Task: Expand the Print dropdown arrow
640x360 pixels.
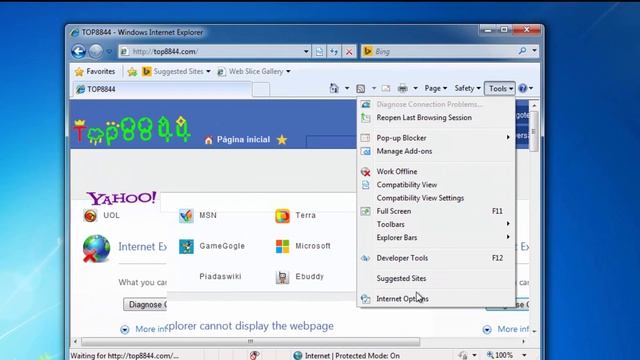Action: [x=415, y=88]
